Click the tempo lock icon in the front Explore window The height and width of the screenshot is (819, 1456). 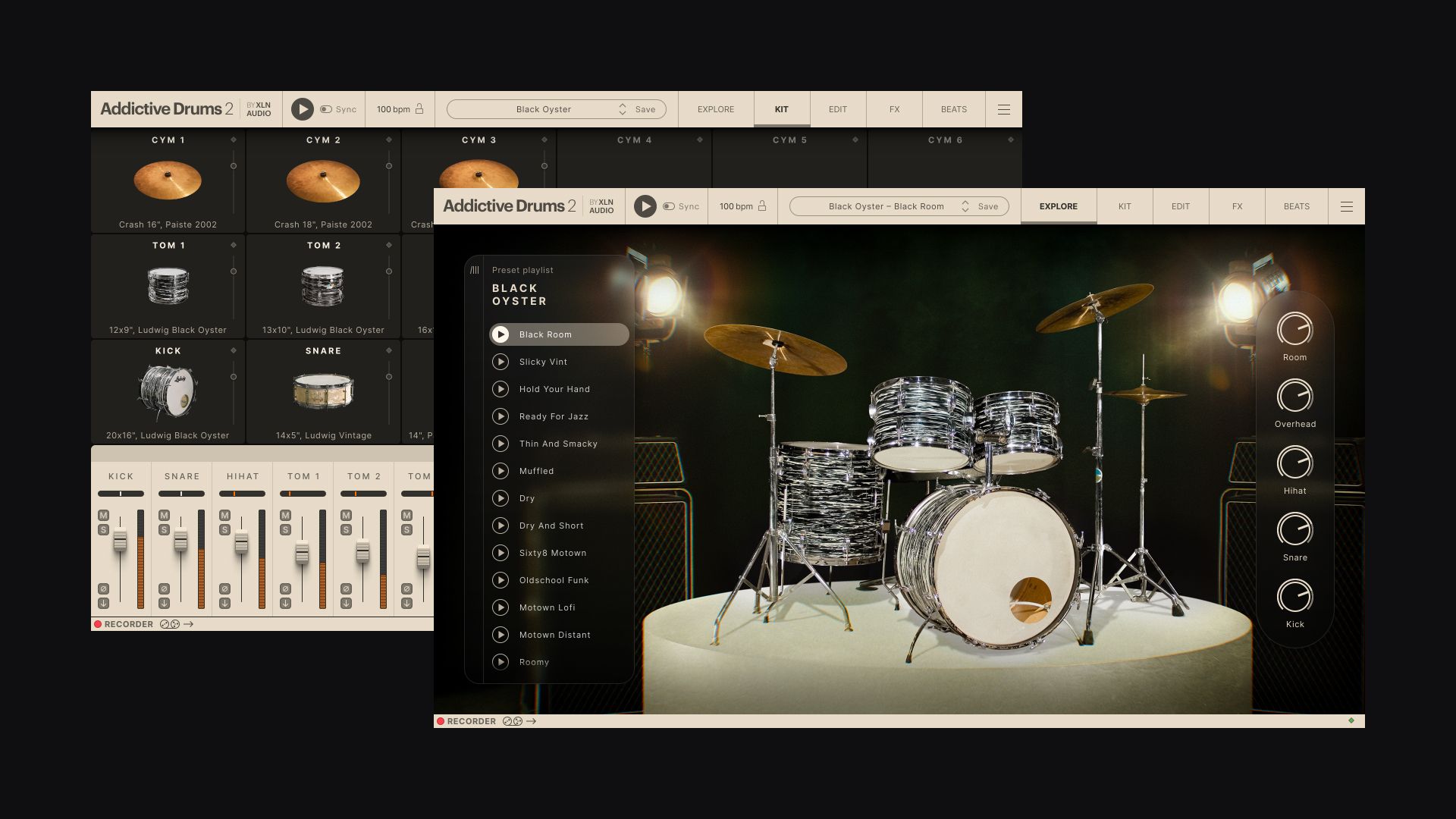(762, 206)
